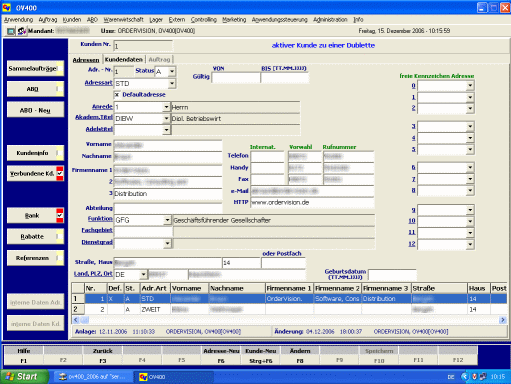
Task: Open the Funktion GFG dropdown
Action: pos(167,220)
